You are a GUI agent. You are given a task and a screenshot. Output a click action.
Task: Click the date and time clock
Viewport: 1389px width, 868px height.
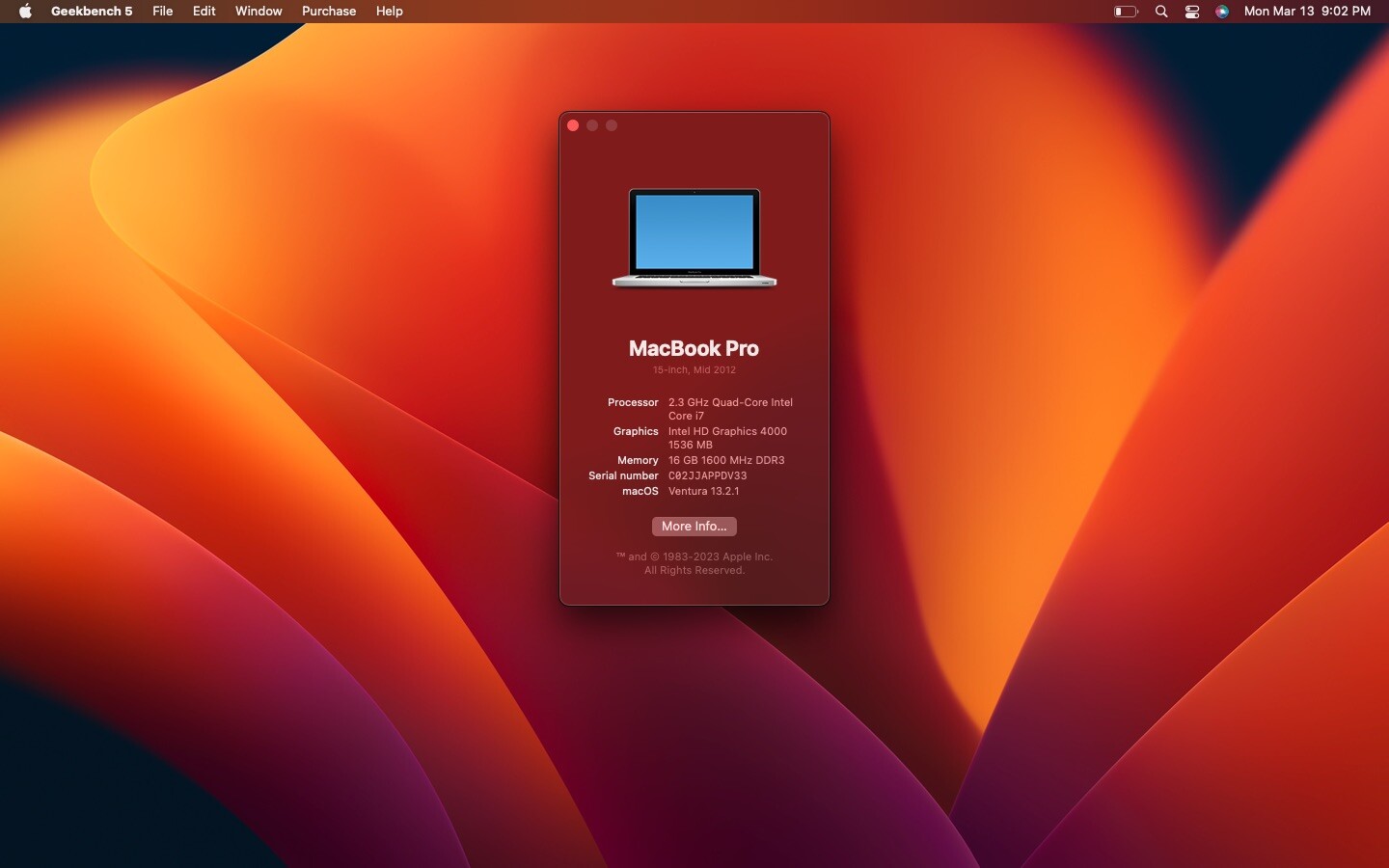pos(1307,12)
